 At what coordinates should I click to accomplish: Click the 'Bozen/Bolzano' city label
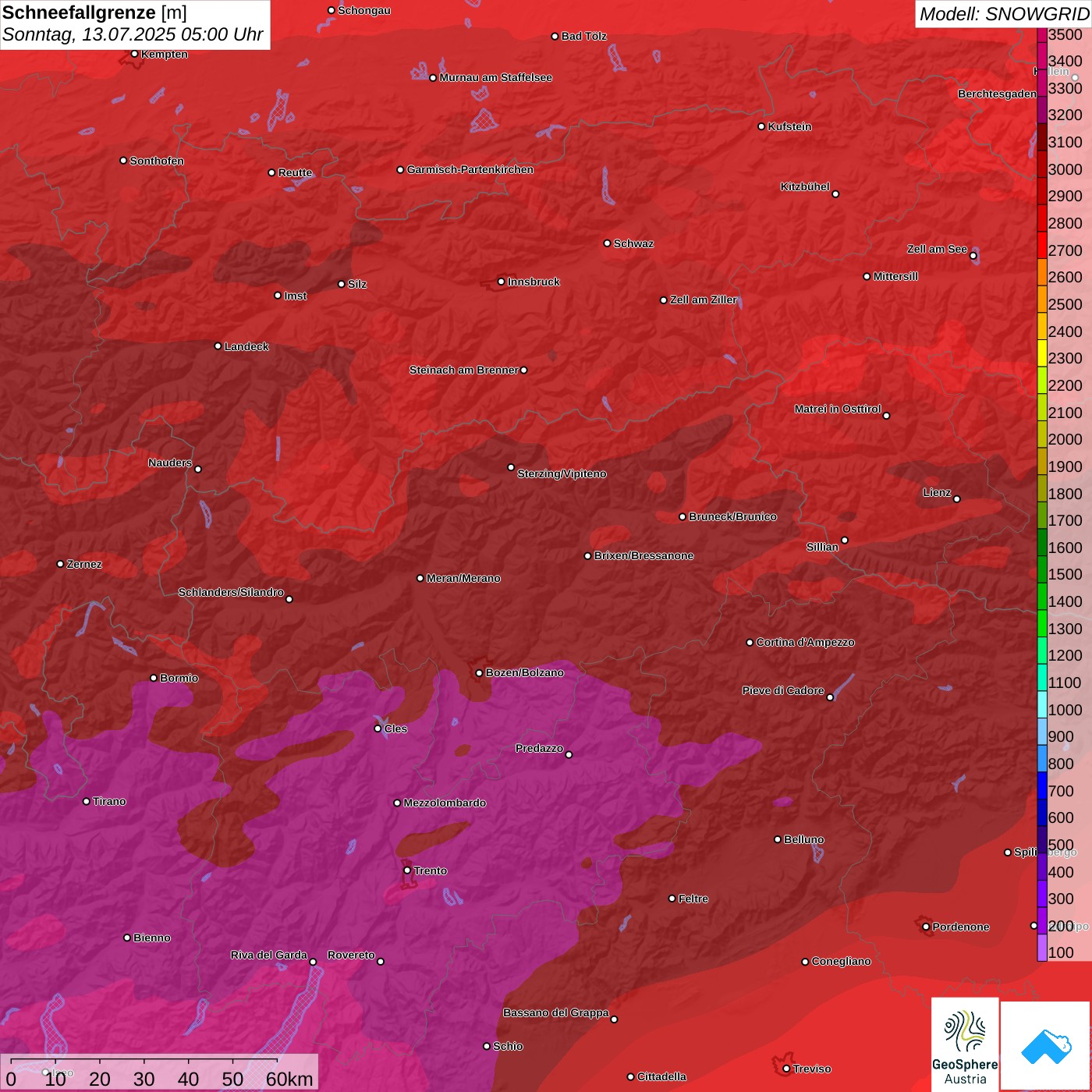[x=524, y=672]
